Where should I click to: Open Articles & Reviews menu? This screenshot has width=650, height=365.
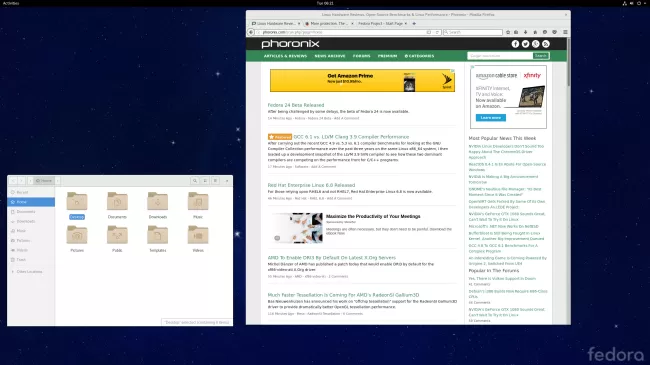pos(285,56)
